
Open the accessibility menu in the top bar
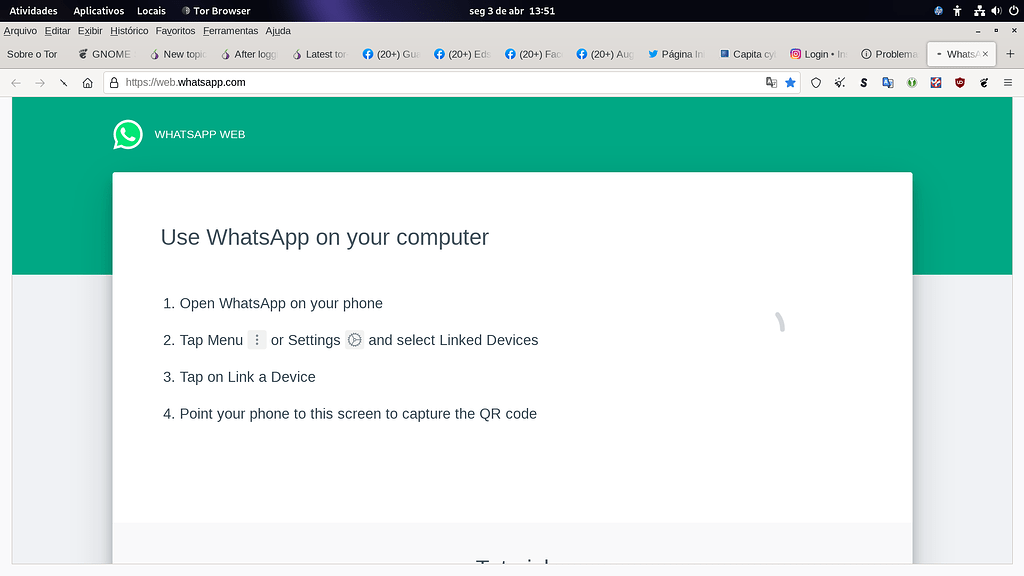pyautogui.click(x=957, y=10)
